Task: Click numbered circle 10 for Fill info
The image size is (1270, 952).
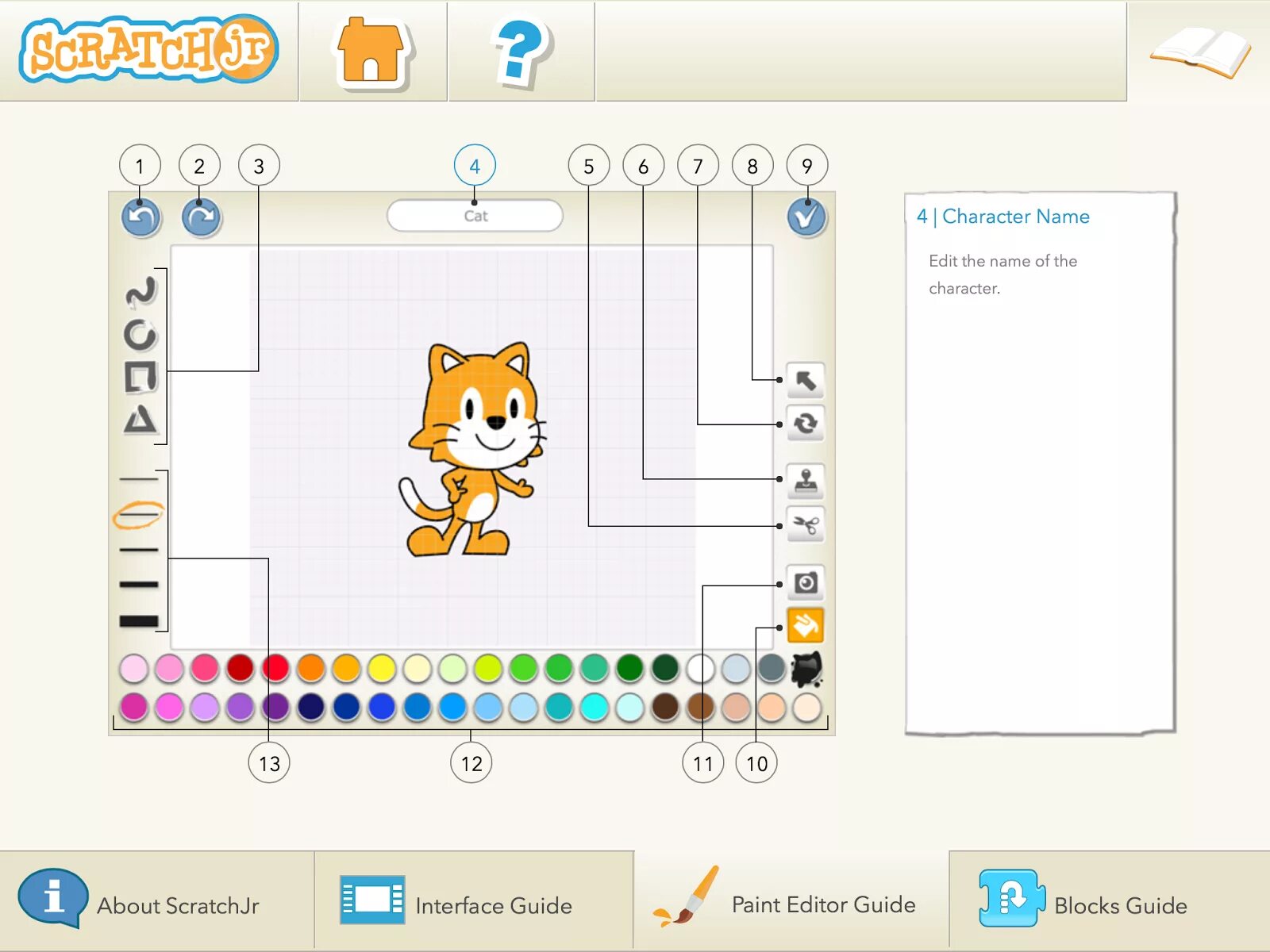Action: tap(756, 762)
